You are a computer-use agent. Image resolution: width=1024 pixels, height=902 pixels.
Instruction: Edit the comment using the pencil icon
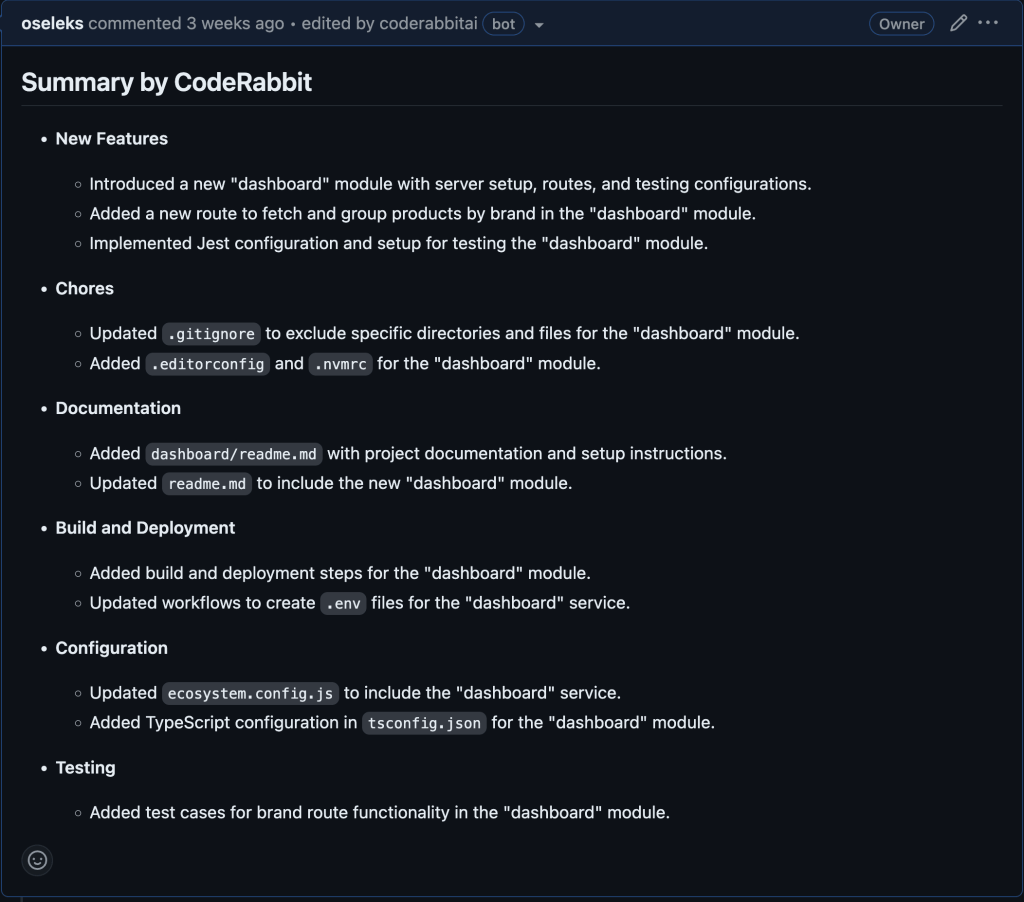tap(958, 23)
